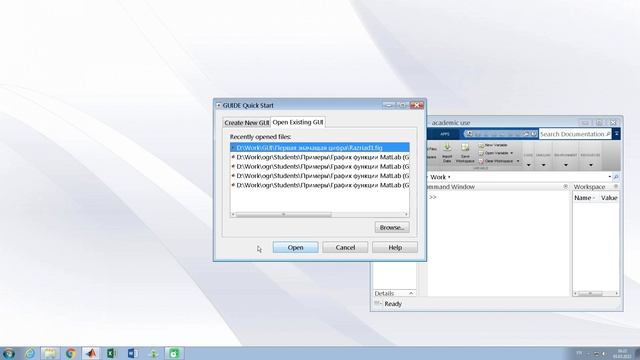
Task: Click the recent files list horizontal scrollbar
Action: 284,214
